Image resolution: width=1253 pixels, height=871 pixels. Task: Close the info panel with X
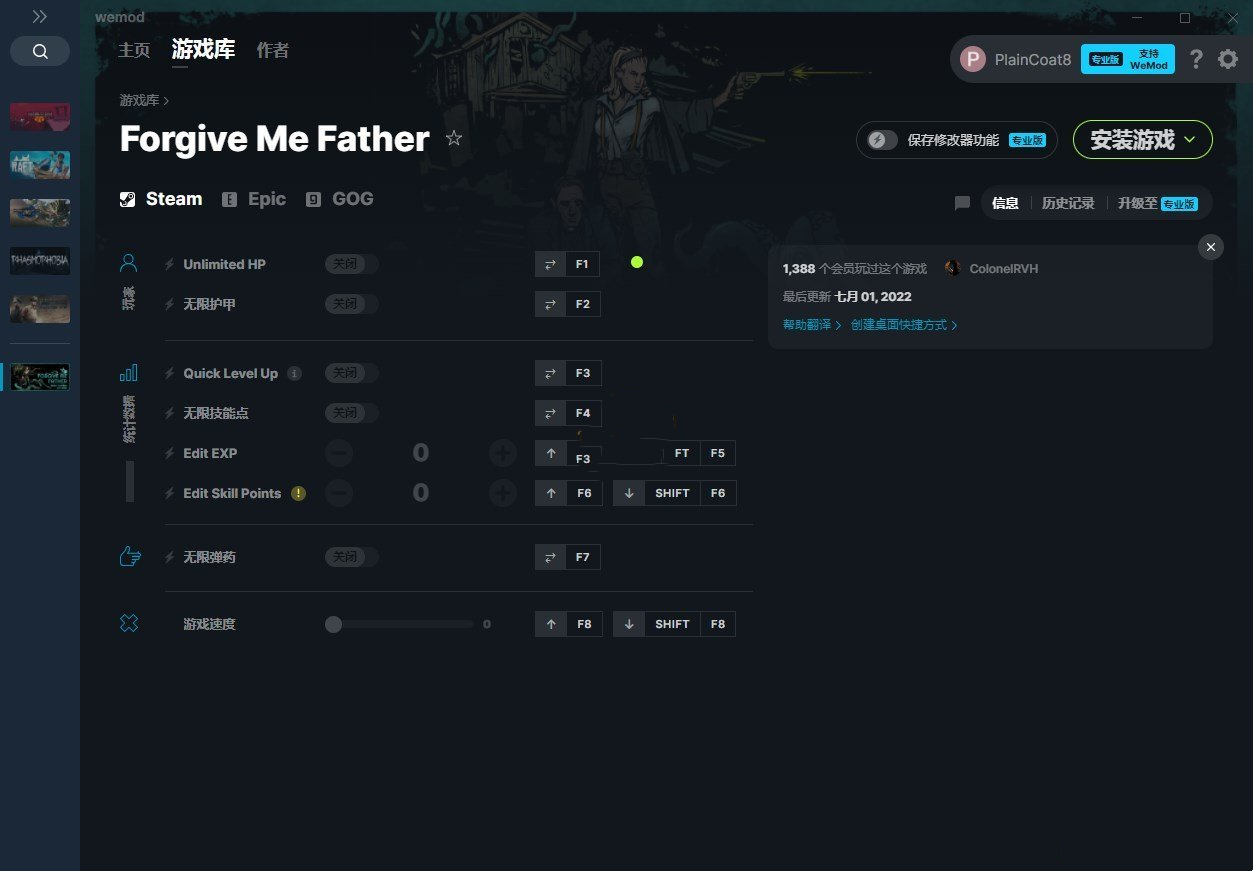coord(1211,247)
